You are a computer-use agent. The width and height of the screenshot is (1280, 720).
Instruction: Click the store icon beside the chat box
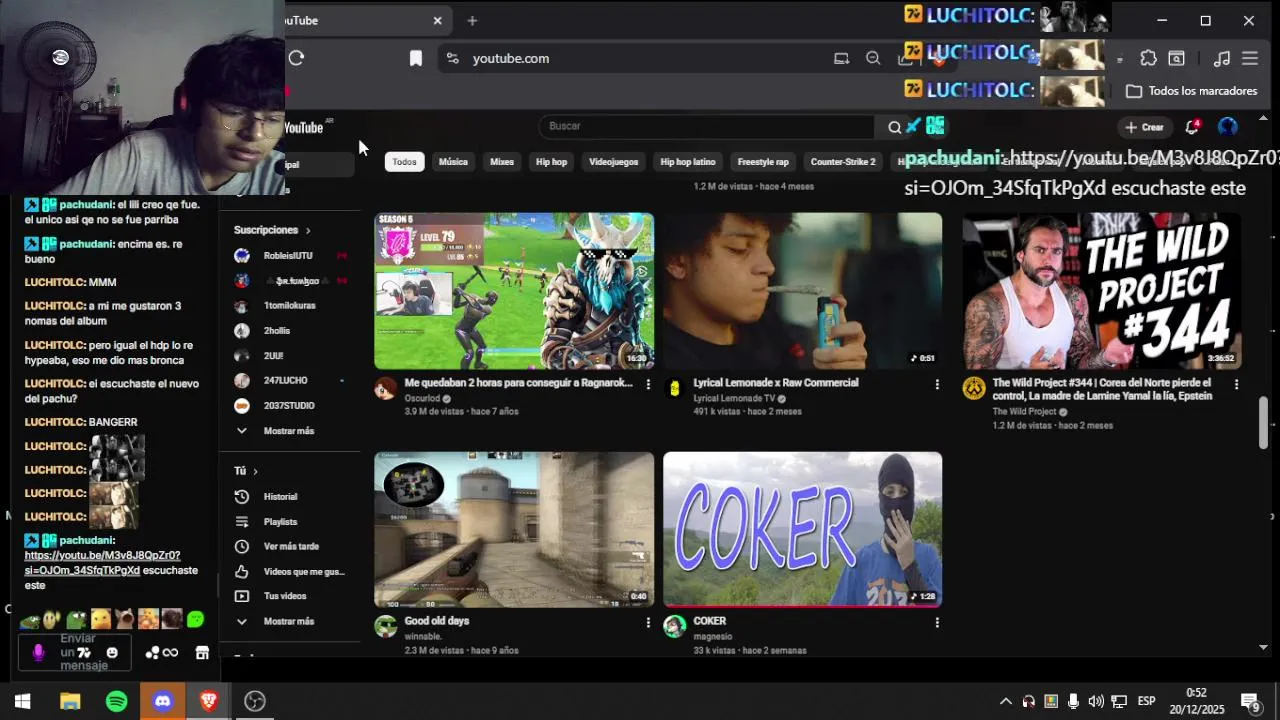(202, 653)
